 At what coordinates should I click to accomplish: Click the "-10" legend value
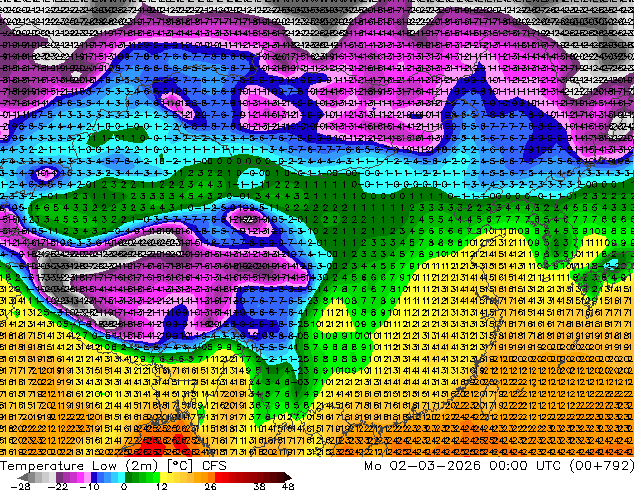(x=89, y=486)
